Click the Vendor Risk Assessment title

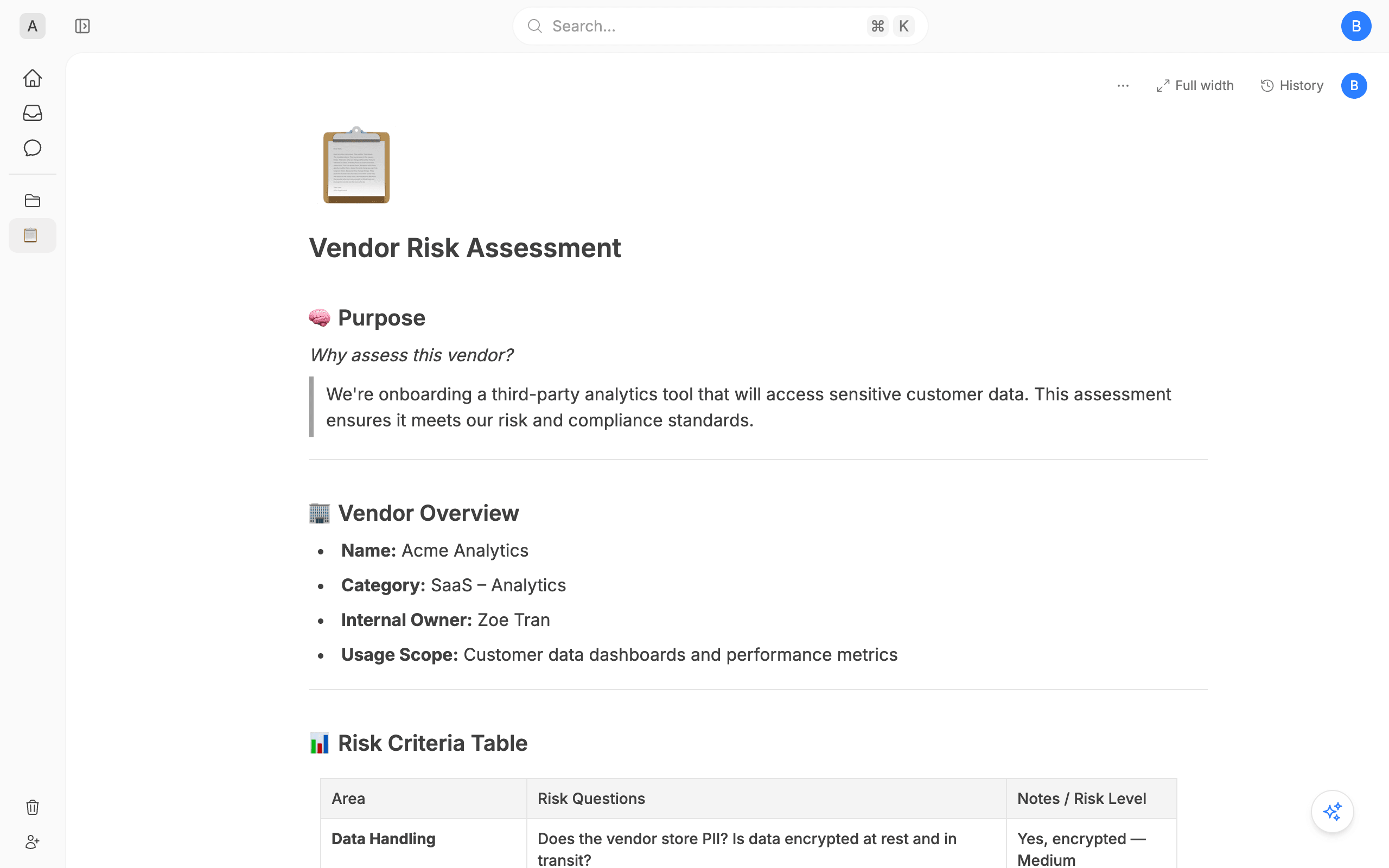pyautogui.click(x=465, y=248)
